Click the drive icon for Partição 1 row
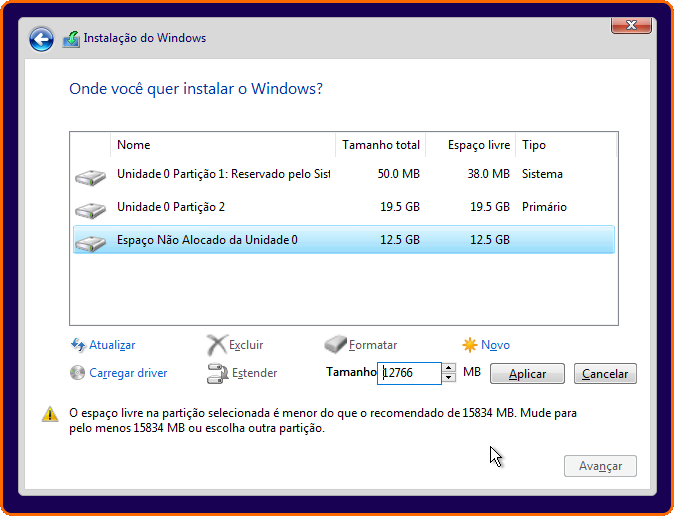Screen dimensions: 674x516 (90, 177)
